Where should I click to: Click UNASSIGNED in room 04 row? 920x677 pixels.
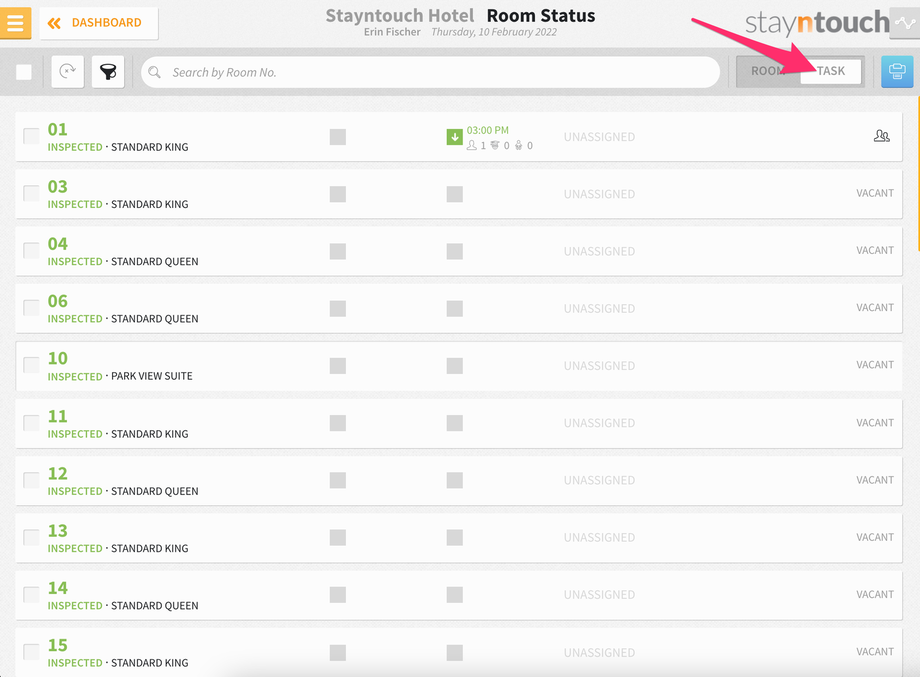point(599,251)
